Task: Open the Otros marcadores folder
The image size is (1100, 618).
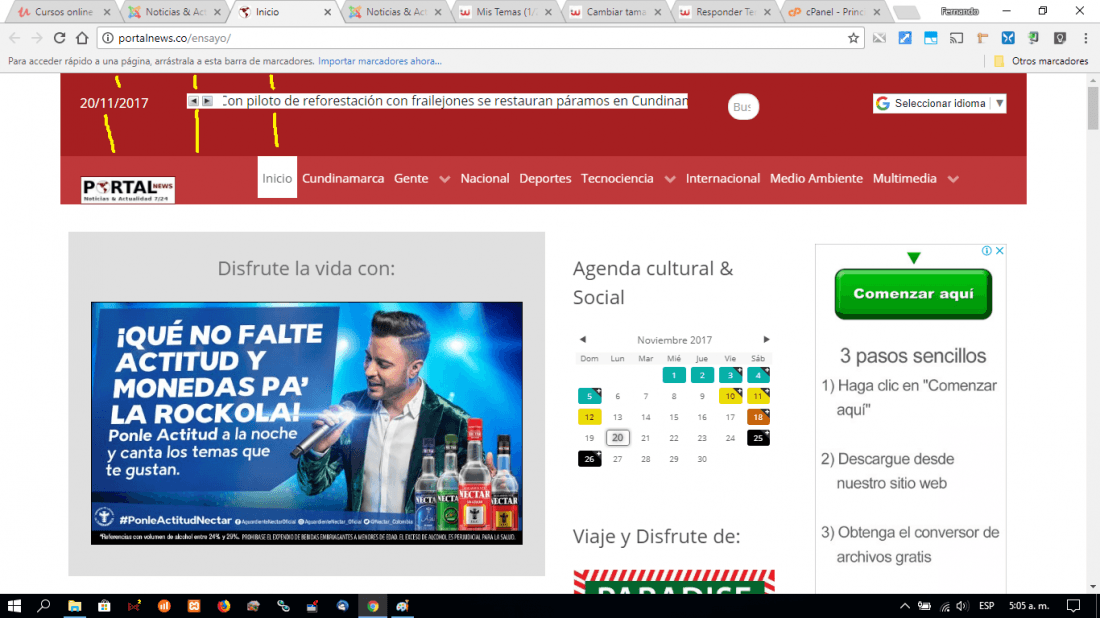Action: [x=1042, y=61]
